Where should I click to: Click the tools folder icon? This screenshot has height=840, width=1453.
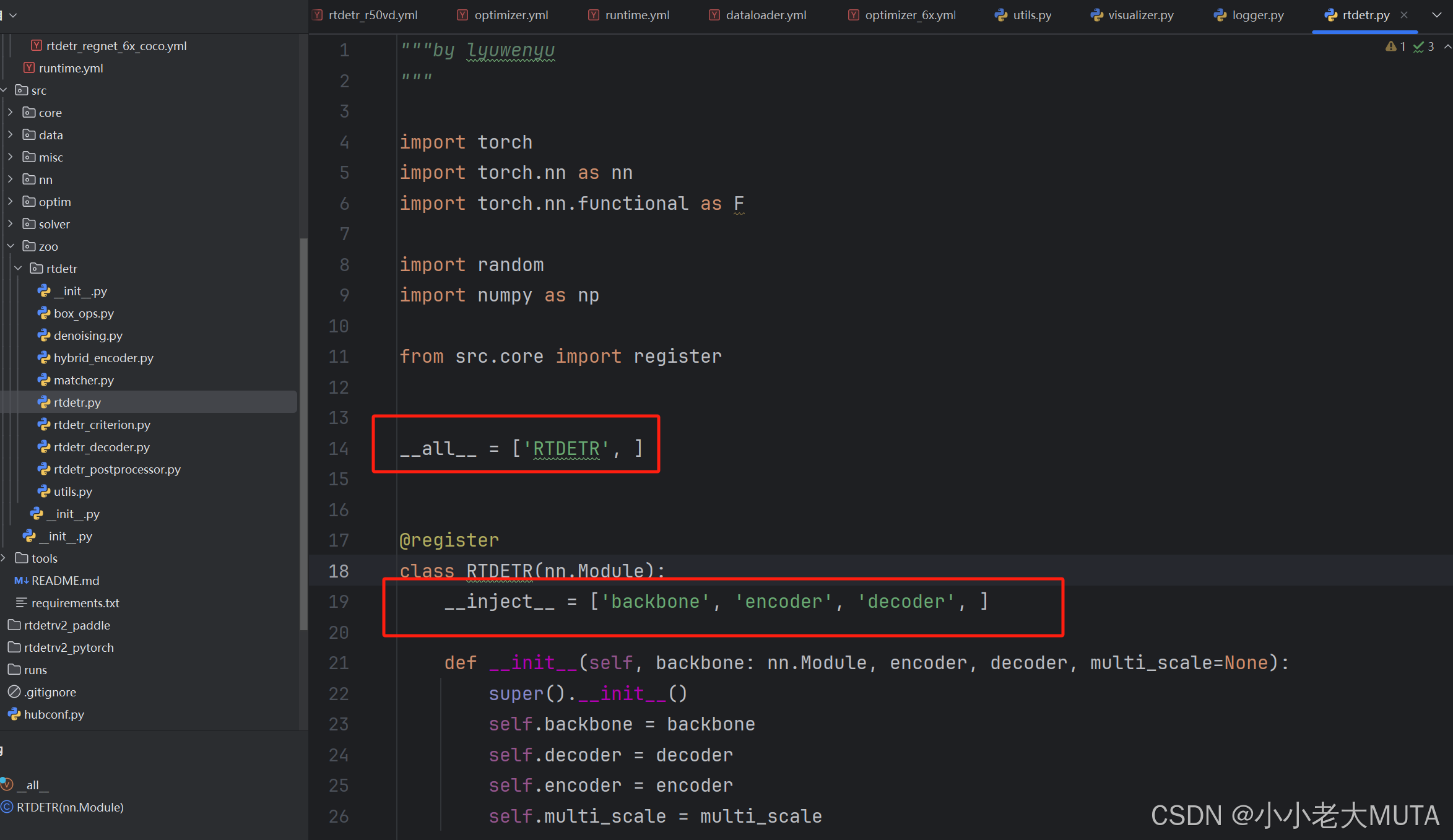(x=22, y=558)
